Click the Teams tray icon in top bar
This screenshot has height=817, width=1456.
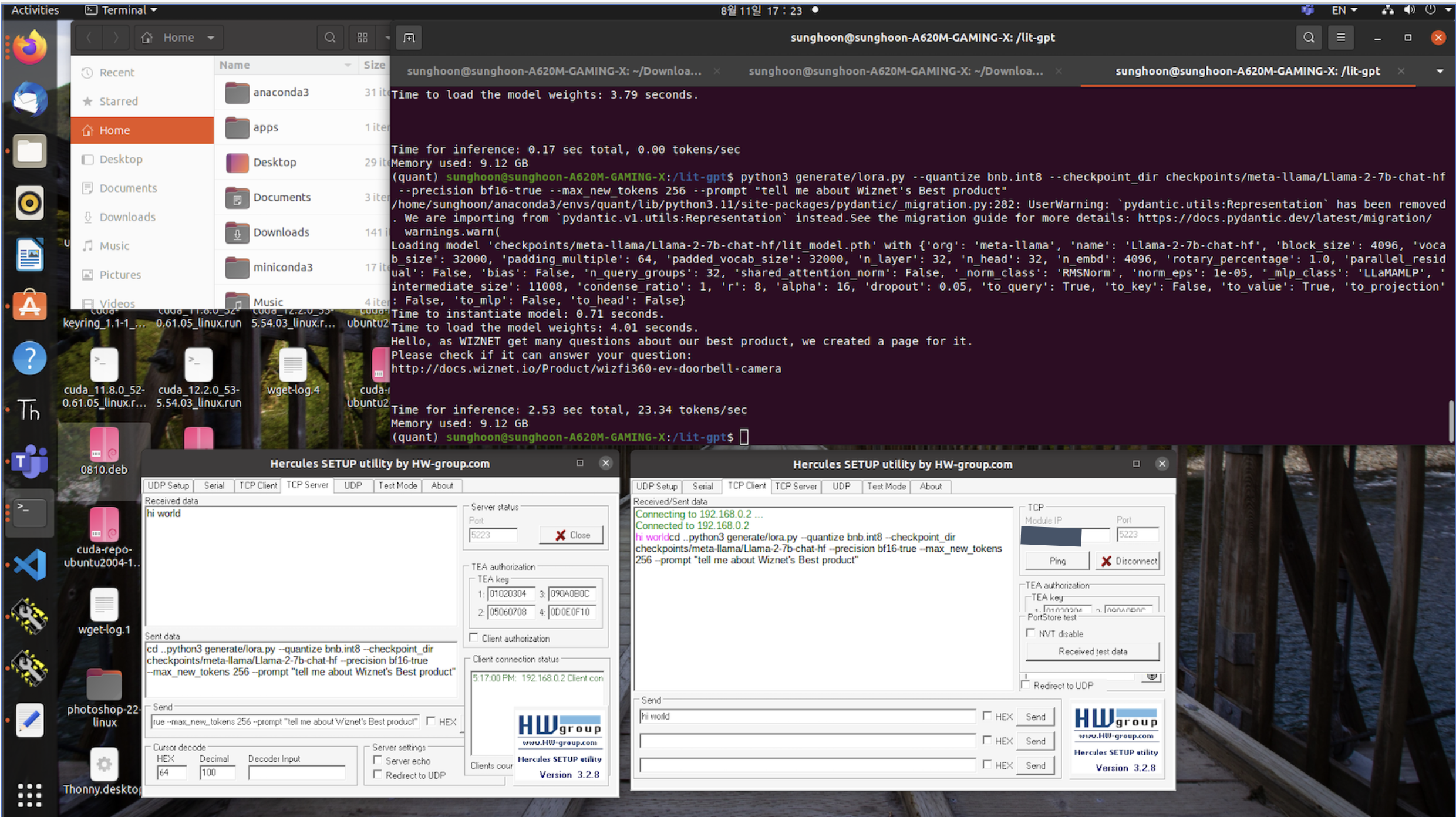tap(1307, 10)
